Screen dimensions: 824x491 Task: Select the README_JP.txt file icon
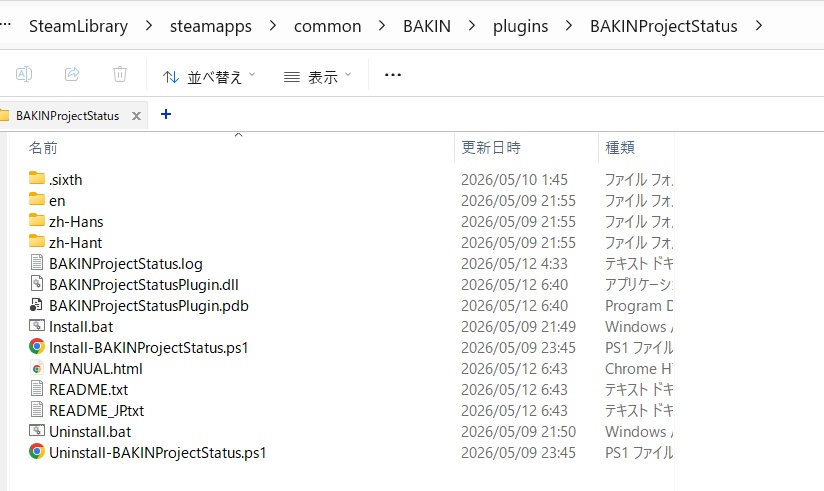37,410
